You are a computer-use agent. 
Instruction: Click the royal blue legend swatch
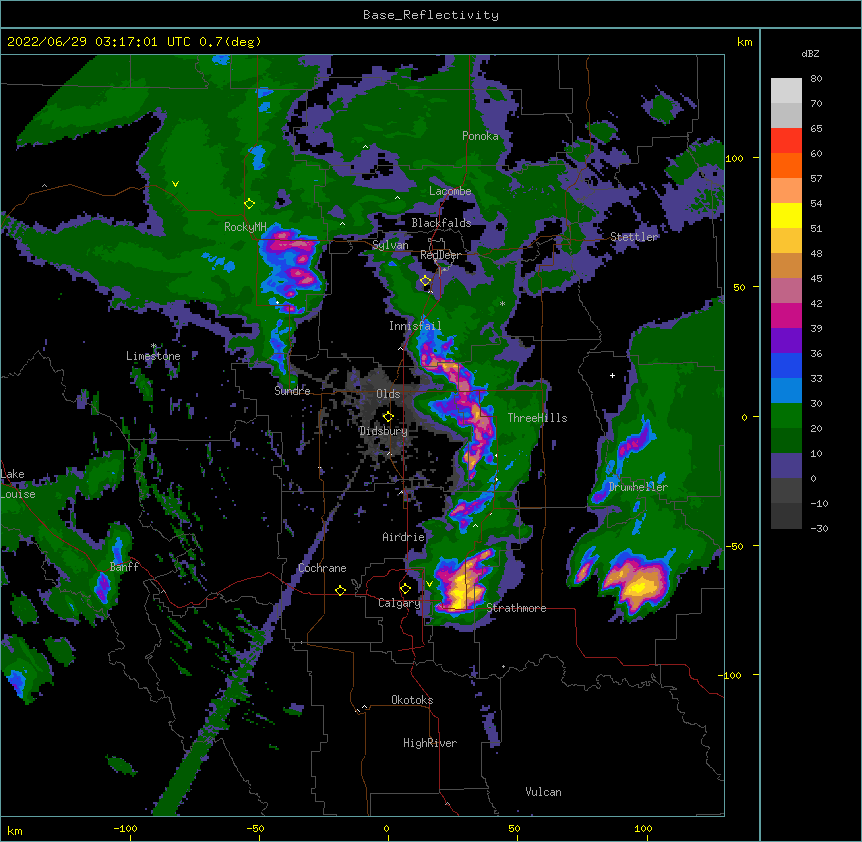(x=786, y=365)
